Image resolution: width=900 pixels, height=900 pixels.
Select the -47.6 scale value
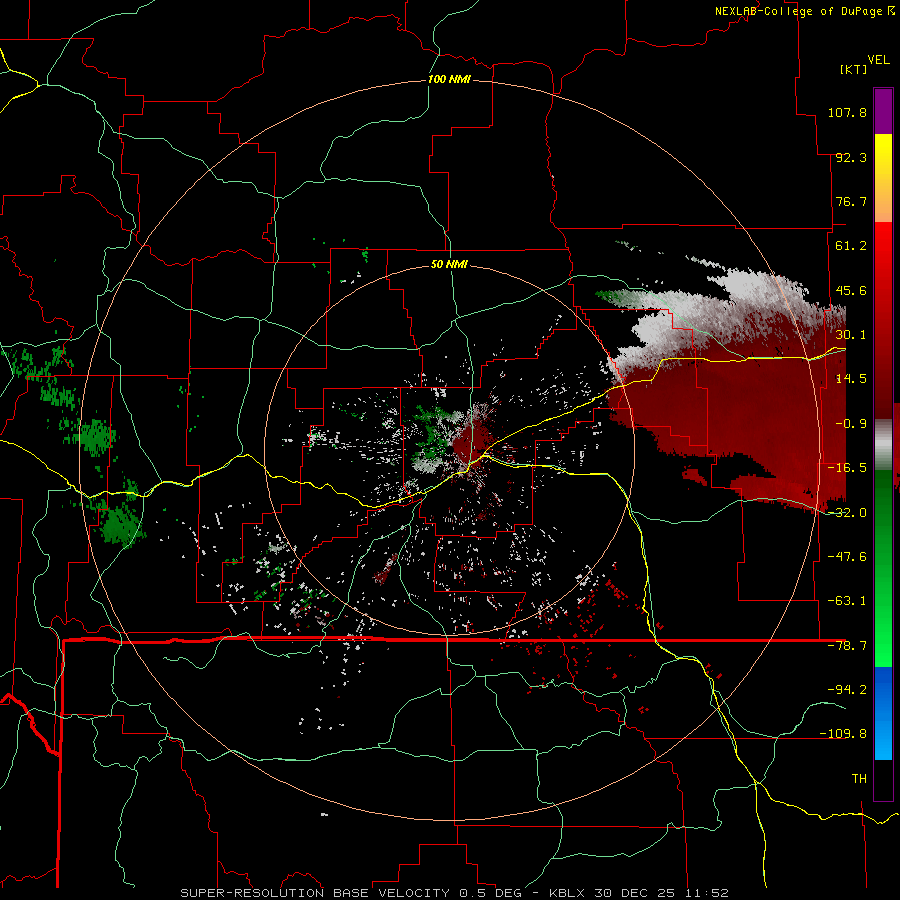click(847, 557)
